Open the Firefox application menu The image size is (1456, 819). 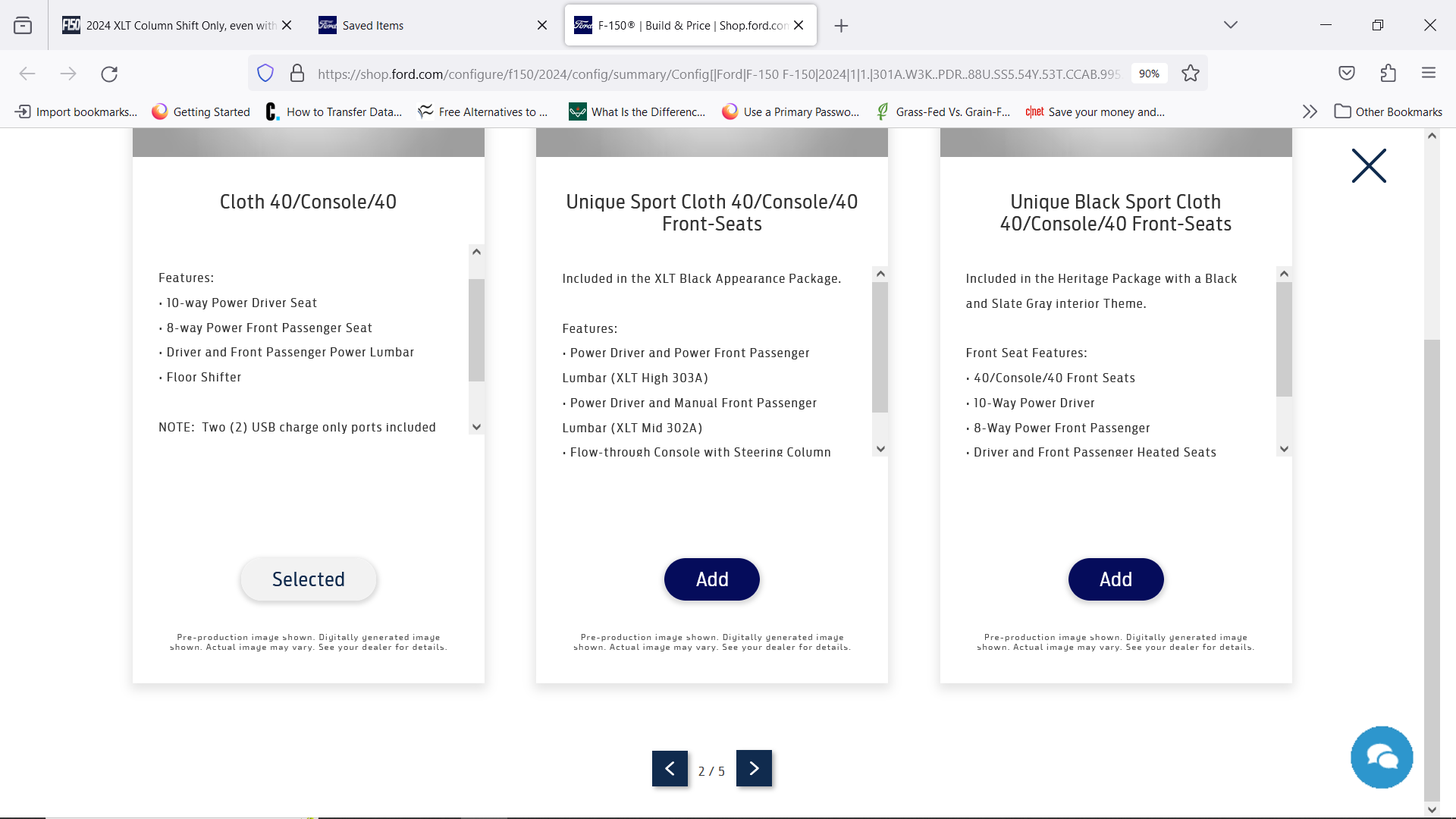point(1429,73)
